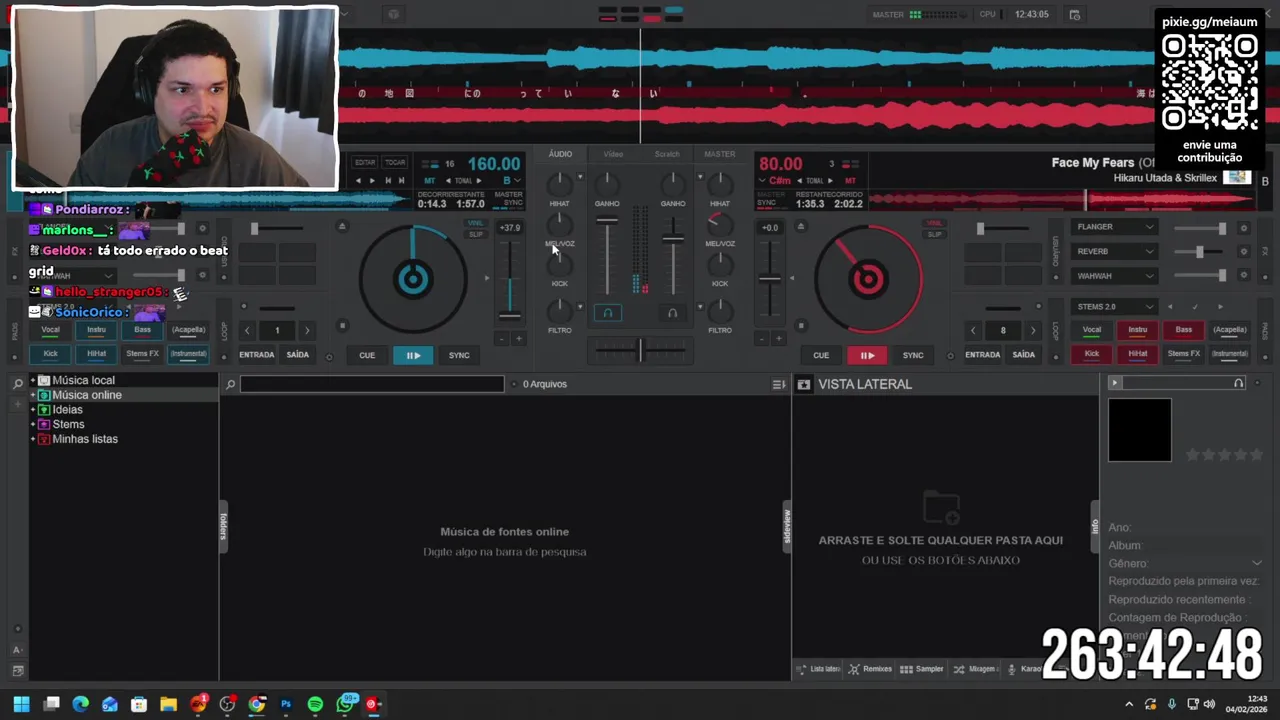The width and height of the screenshot is (1280, 720).
Task: Click the EDITAR button on left deck
Action: [365, 162]
